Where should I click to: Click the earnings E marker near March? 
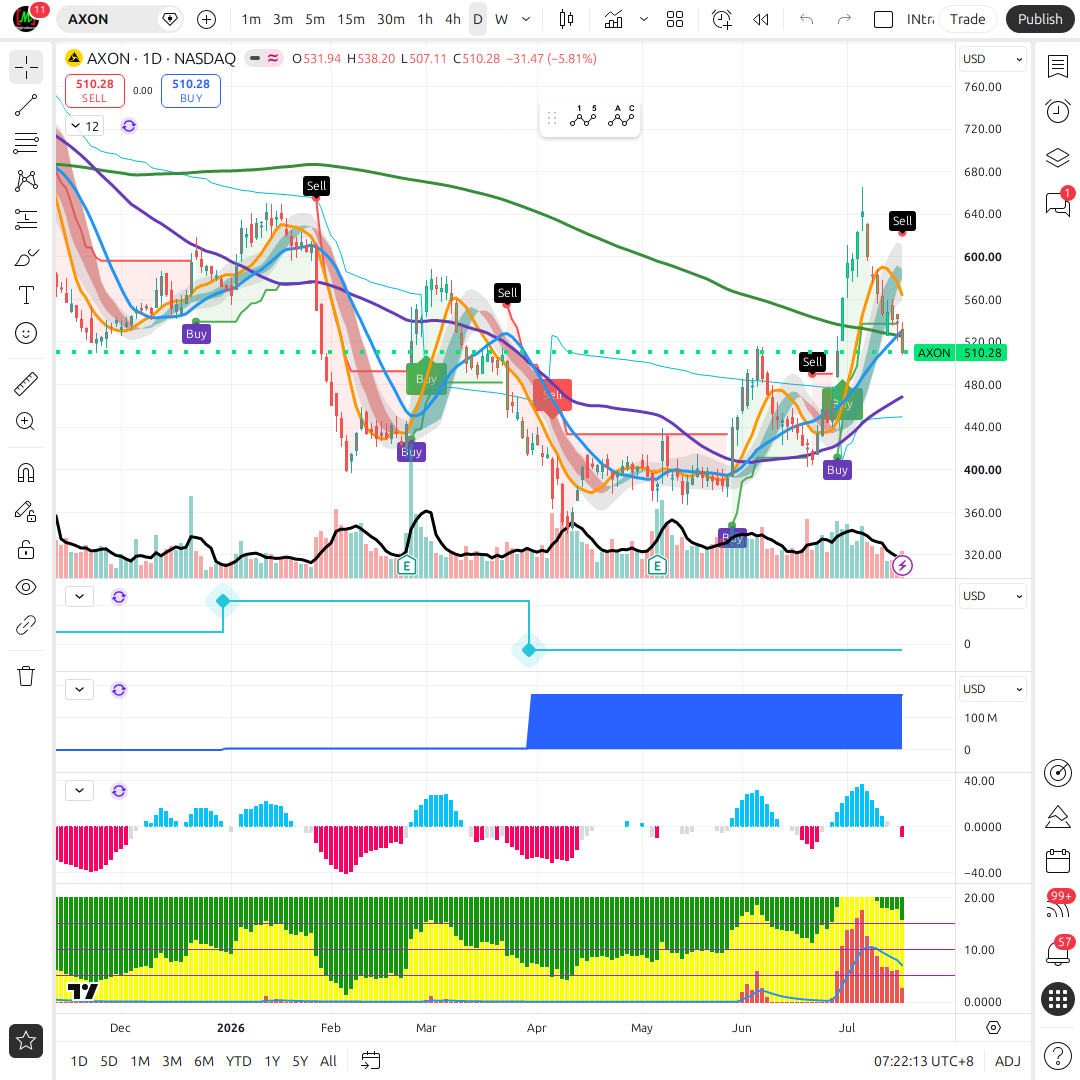pyautogui.click(x=406, y=566)
